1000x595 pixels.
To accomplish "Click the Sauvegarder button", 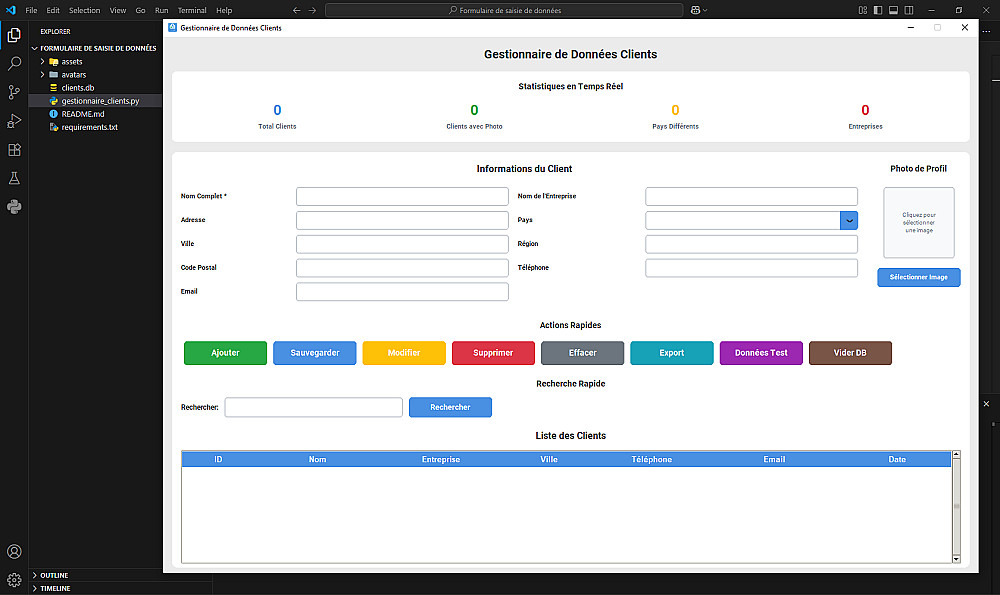I will [314, 353].
